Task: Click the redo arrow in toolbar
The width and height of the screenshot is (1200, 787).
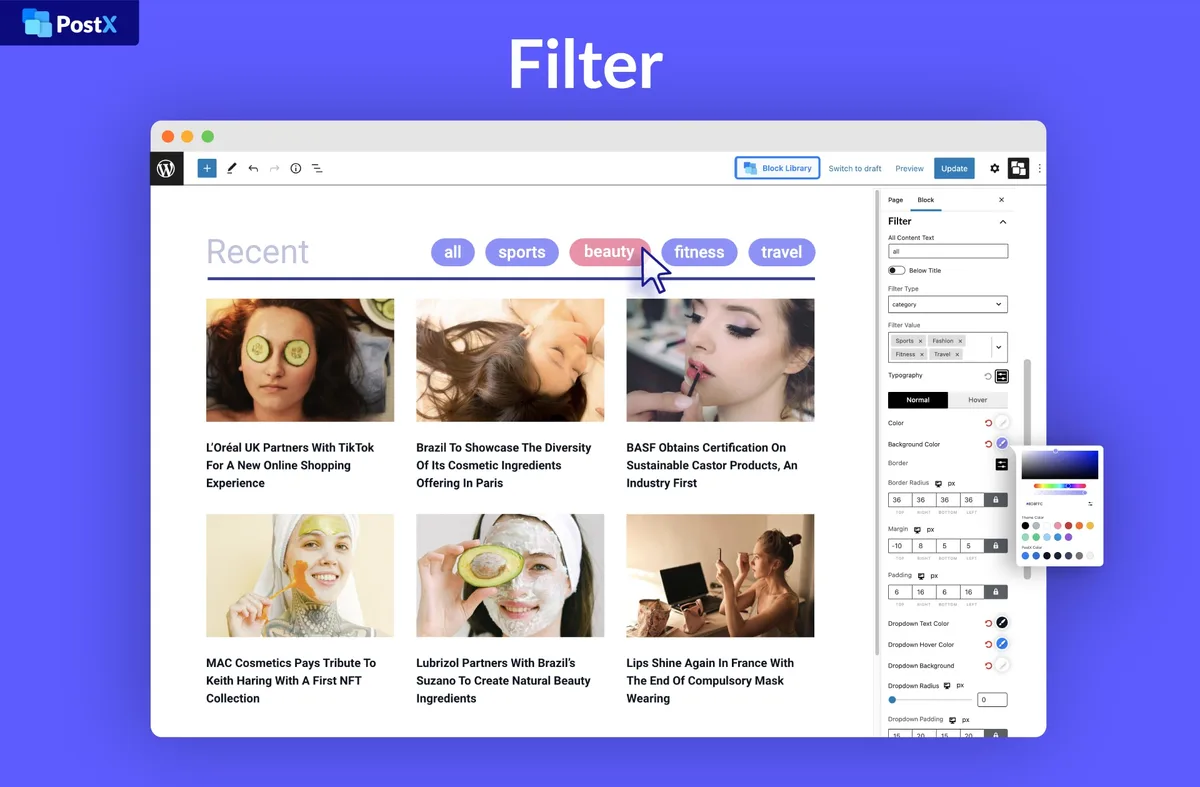Action: point(275,168)
